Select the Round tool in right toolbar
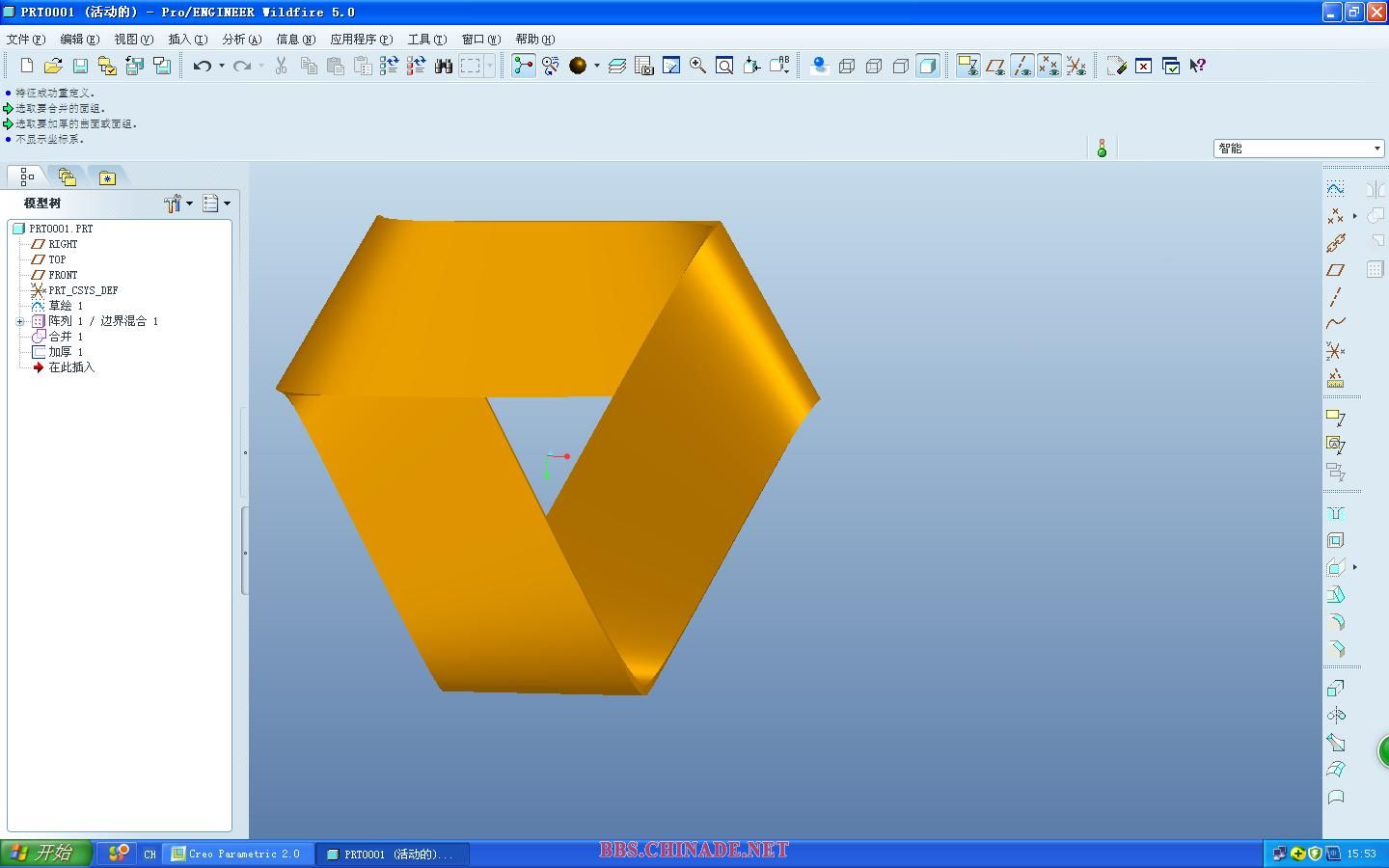The width and height of the screenshot is (1389, 868). 1335,621
